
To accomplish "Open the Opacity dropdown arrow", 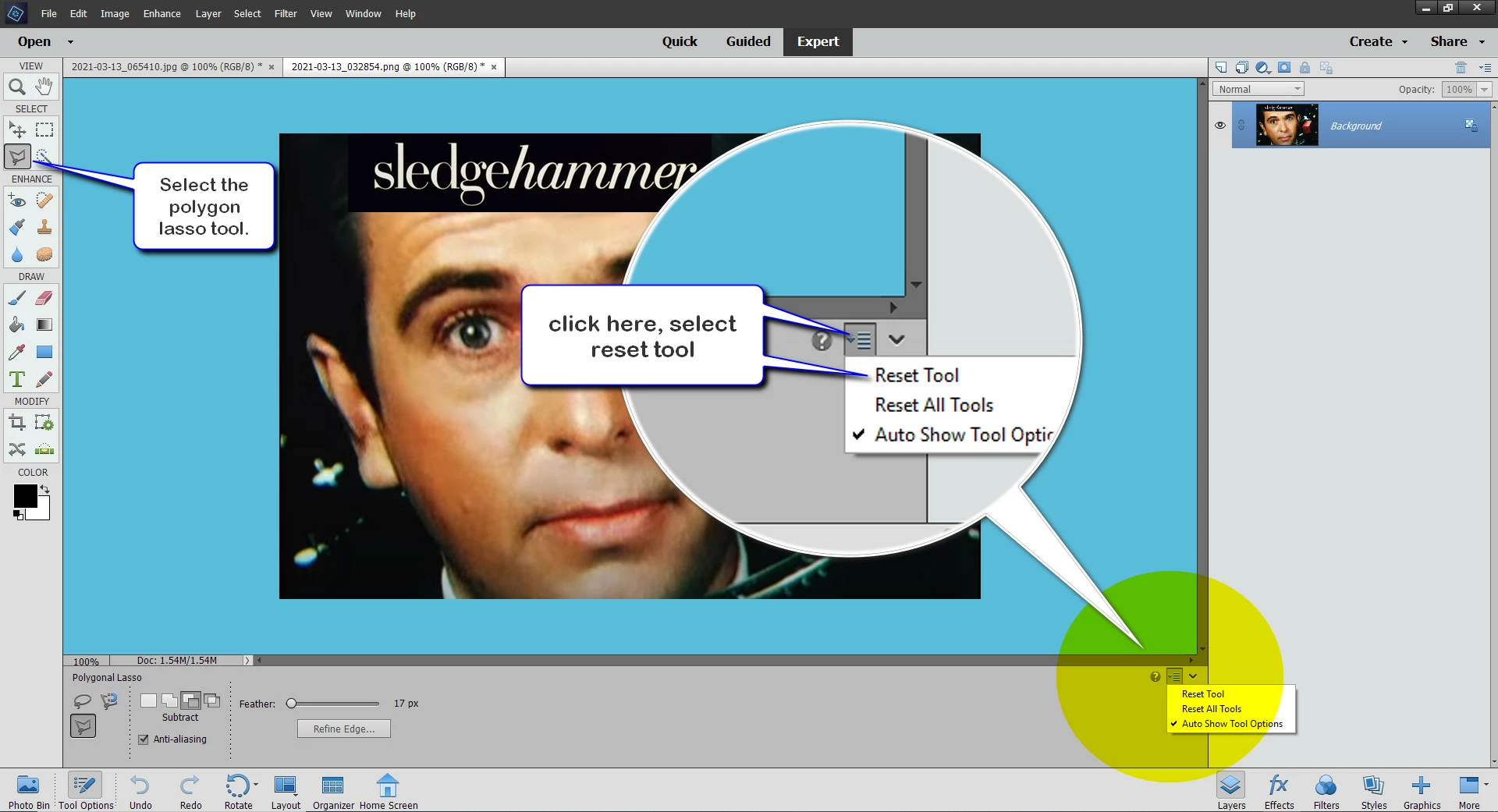I will [1485, 90].
